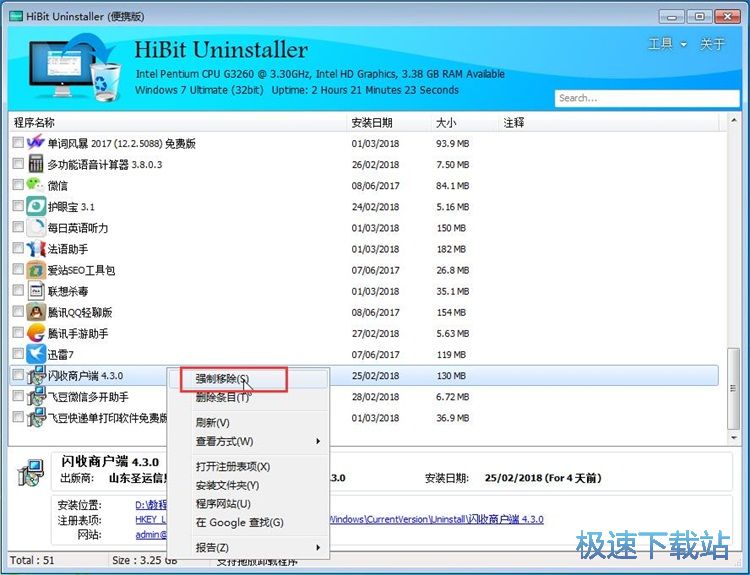
Task: Sort by 安装日期 column header
Action: pos(389,122)
